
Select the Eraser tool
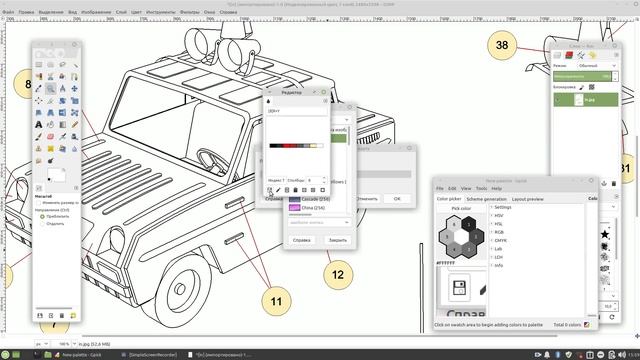[51, 136]
